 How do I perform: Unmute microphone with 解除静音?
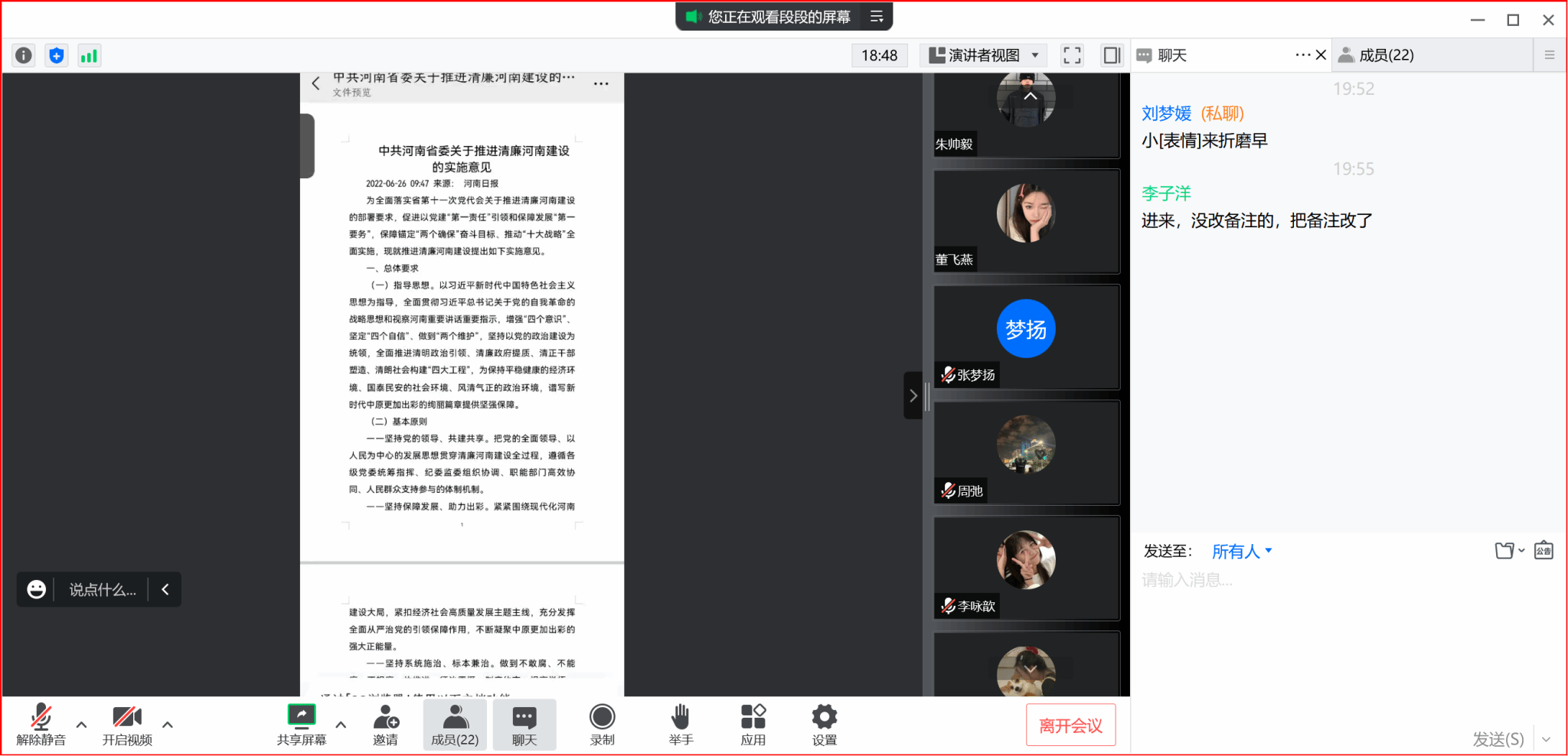pos(41,725)
